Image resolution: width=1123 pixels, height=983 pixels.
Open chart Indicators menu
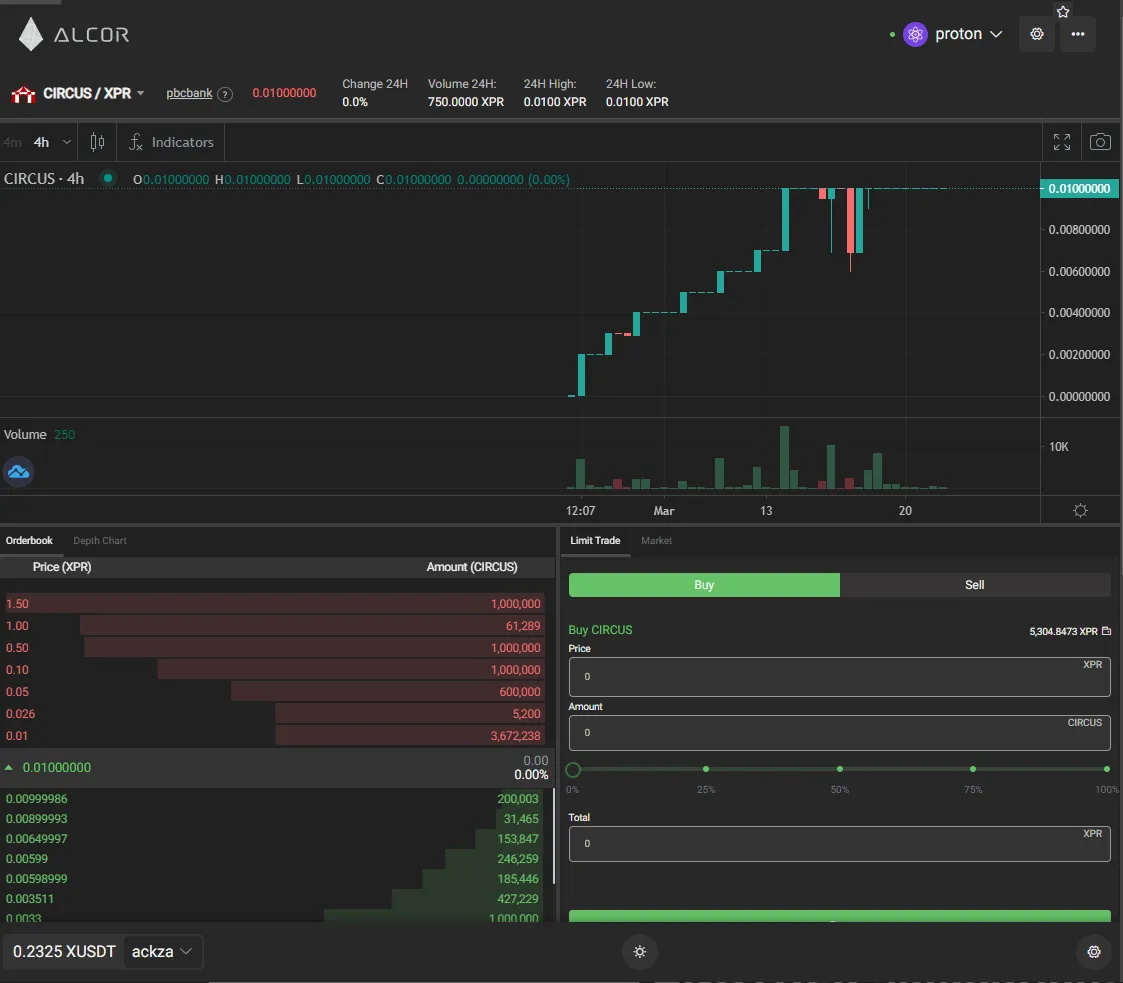click(171, 142)
